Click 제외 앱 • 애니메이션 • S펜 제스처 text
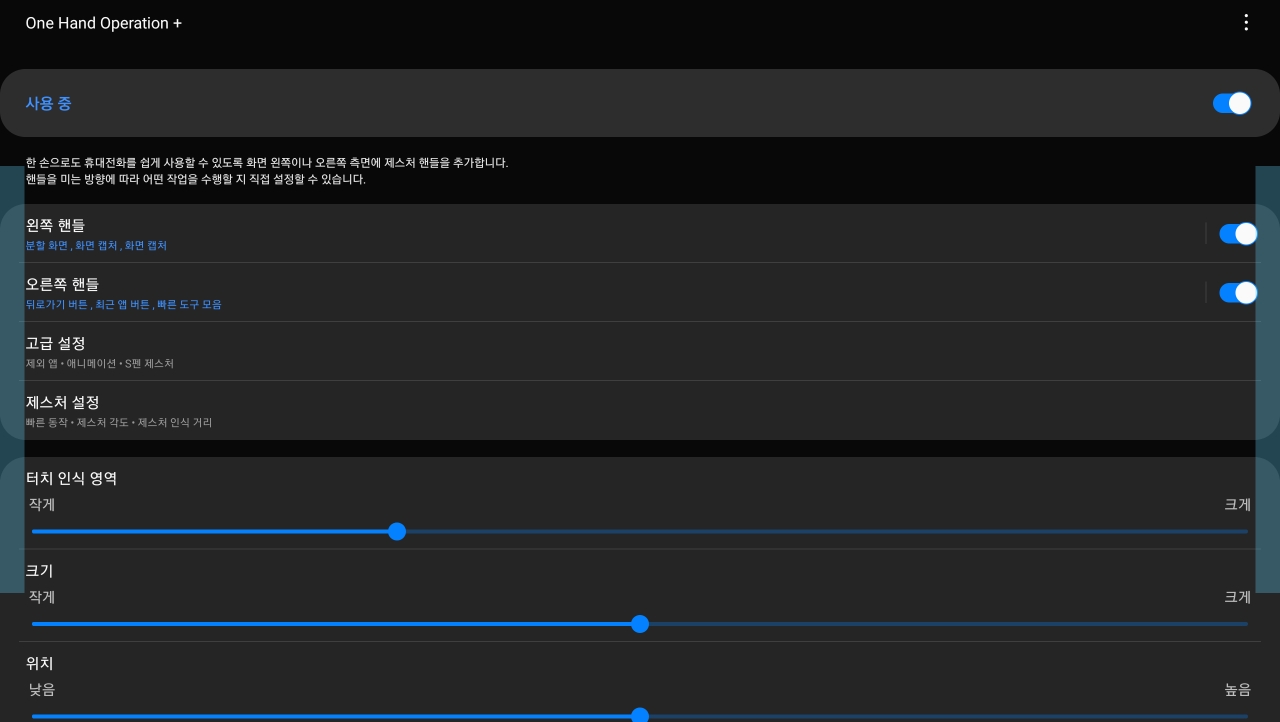Screen dimensions: 1280x722 click(x=100, y=364)
